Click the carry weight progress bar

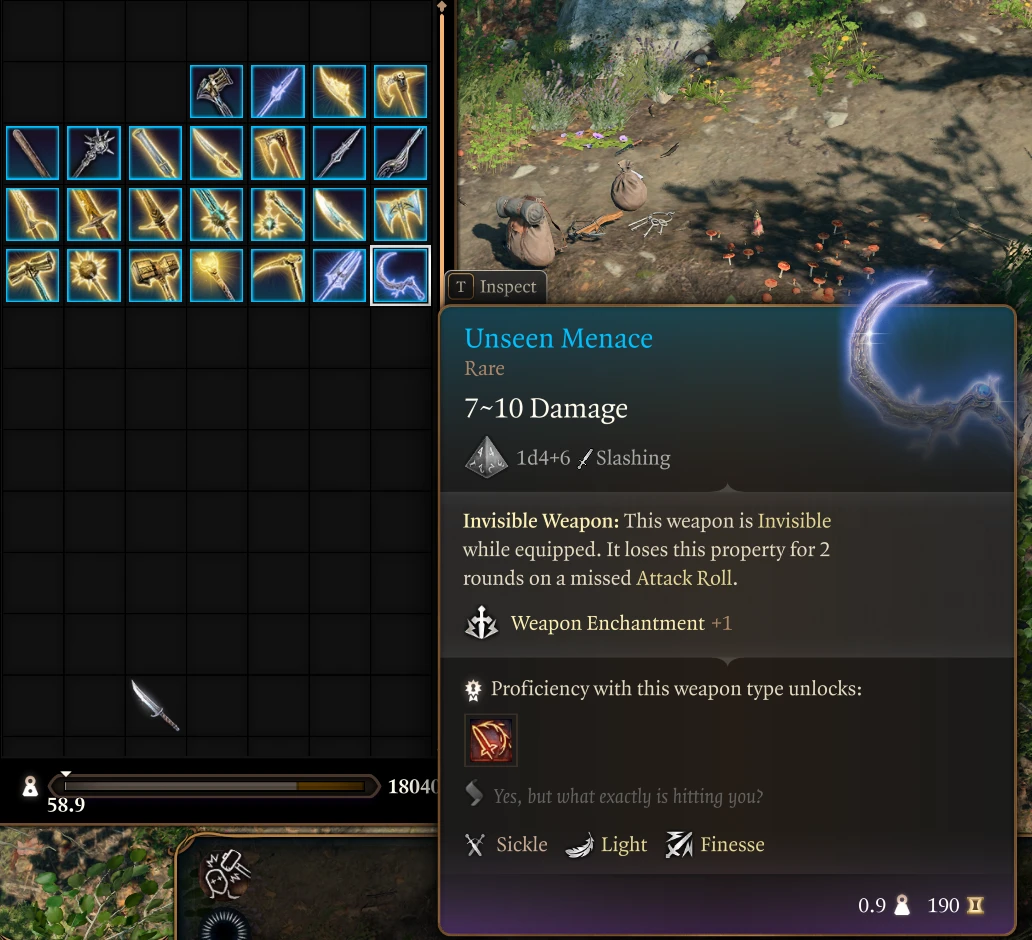[x=215, y=786]
